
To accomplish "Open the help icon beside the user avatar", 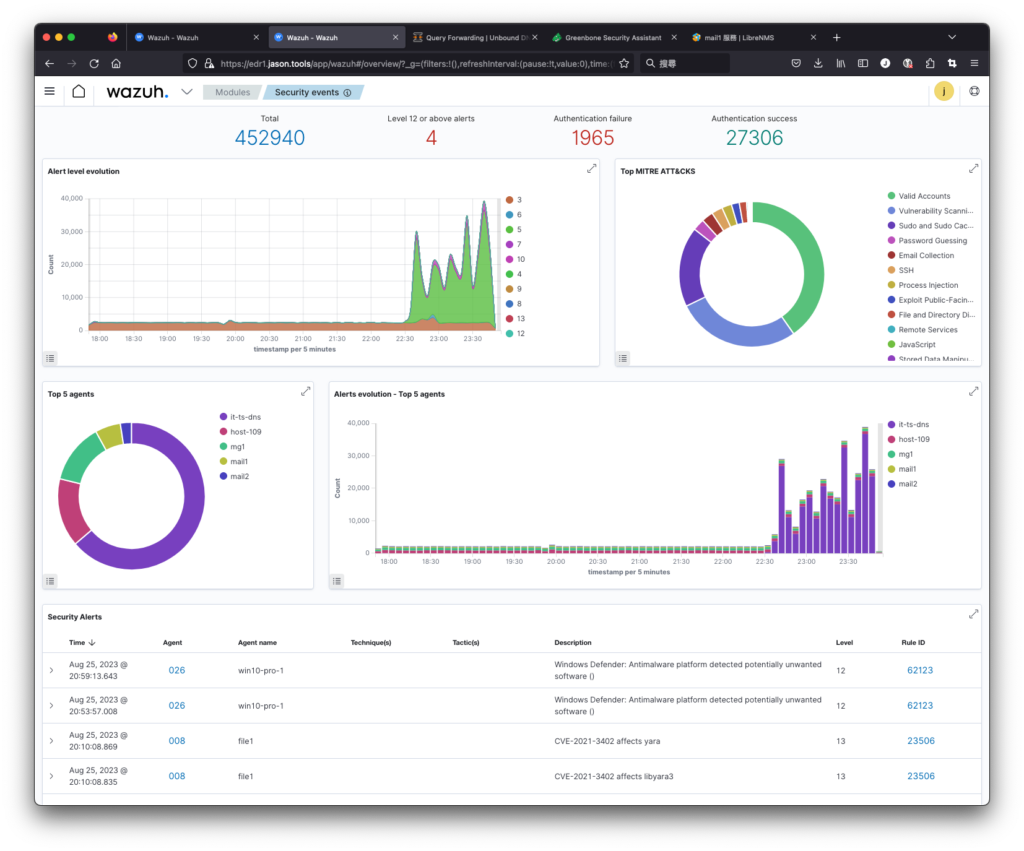I will [974, 91].
